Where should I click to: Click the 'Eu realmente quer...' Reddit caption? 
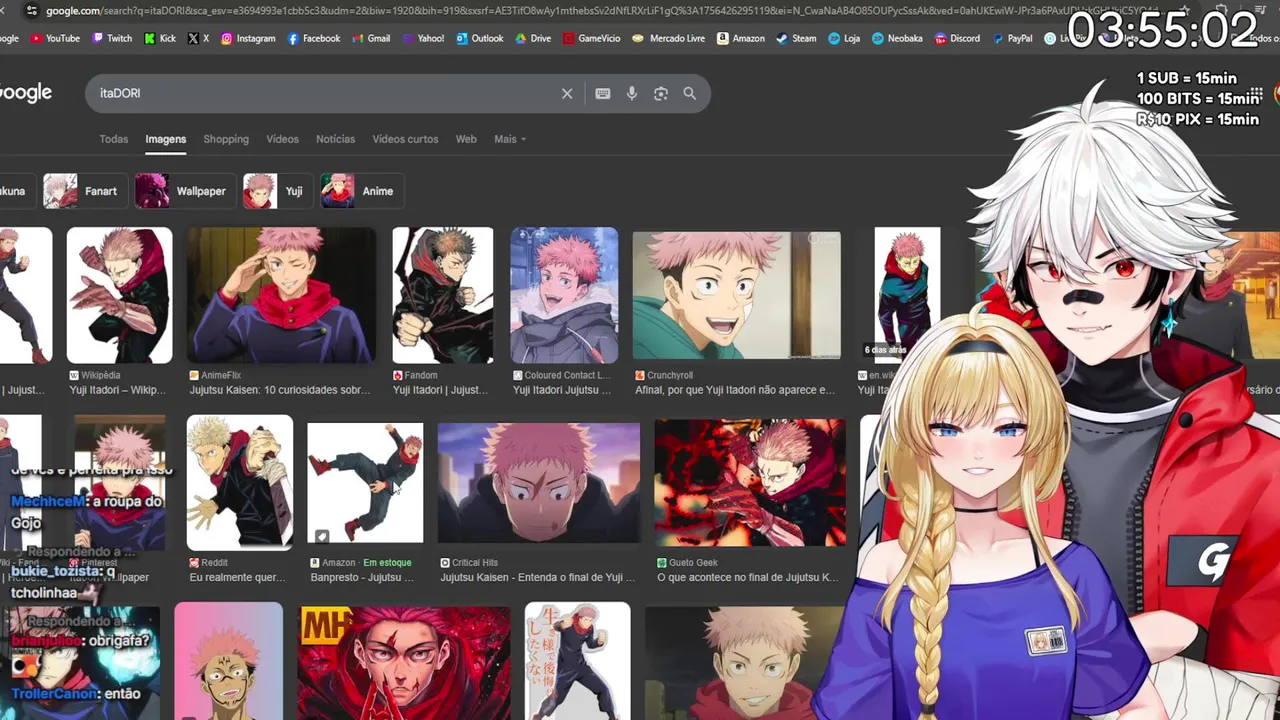click(237, 577)
